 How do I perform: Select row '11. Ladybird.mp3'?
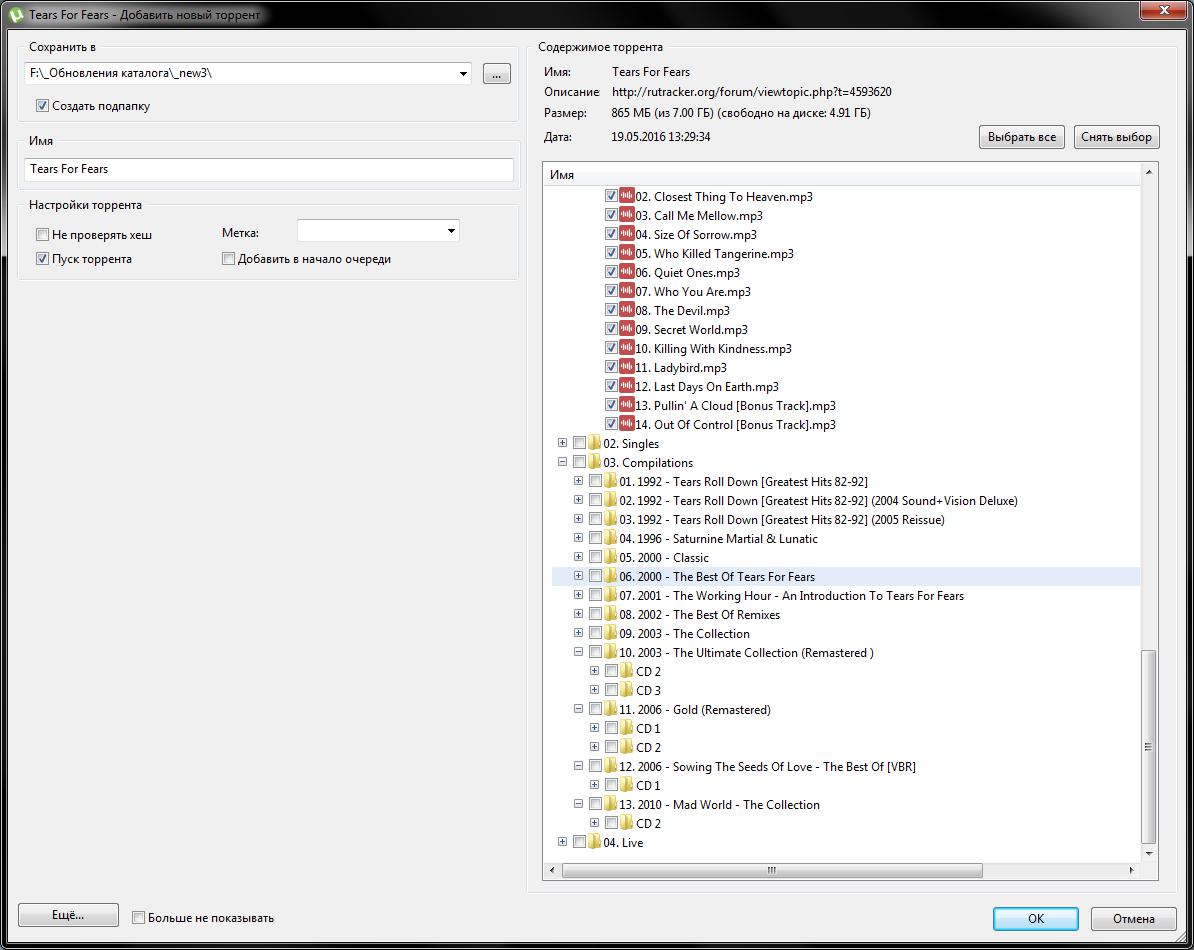(681, 368)
